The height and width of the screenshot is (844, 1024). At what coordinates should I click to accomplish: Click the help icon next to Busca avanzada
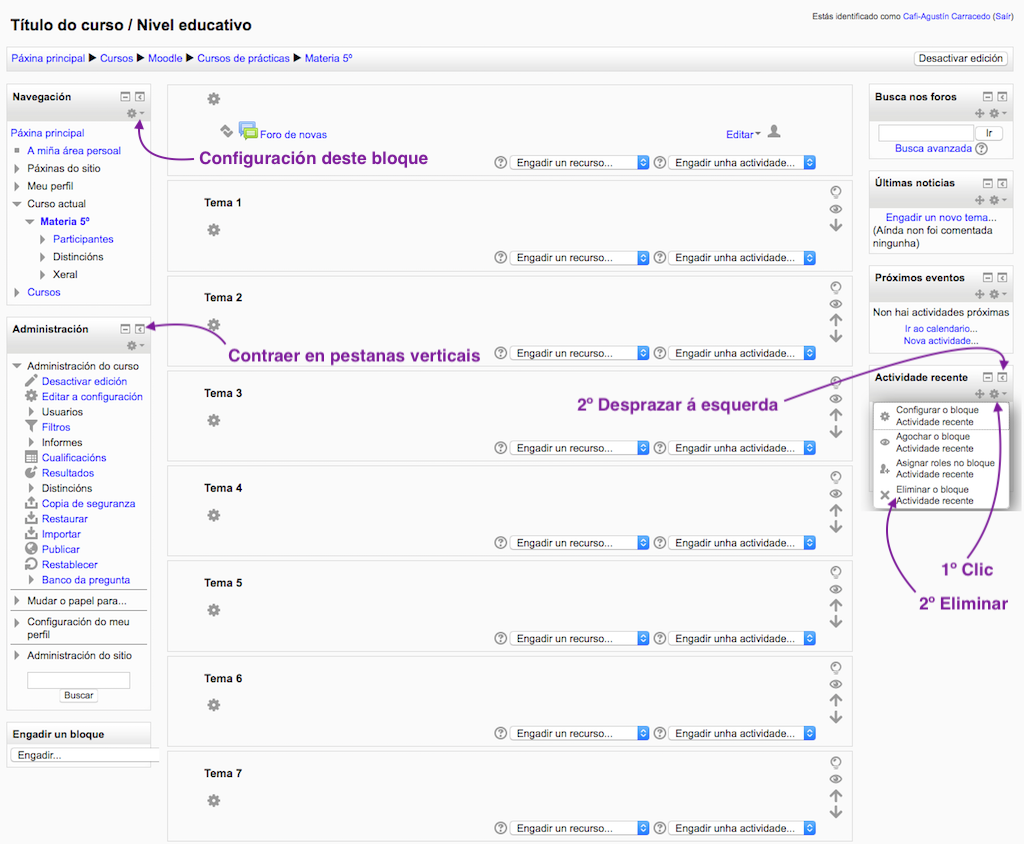click(x=981, y=148)
